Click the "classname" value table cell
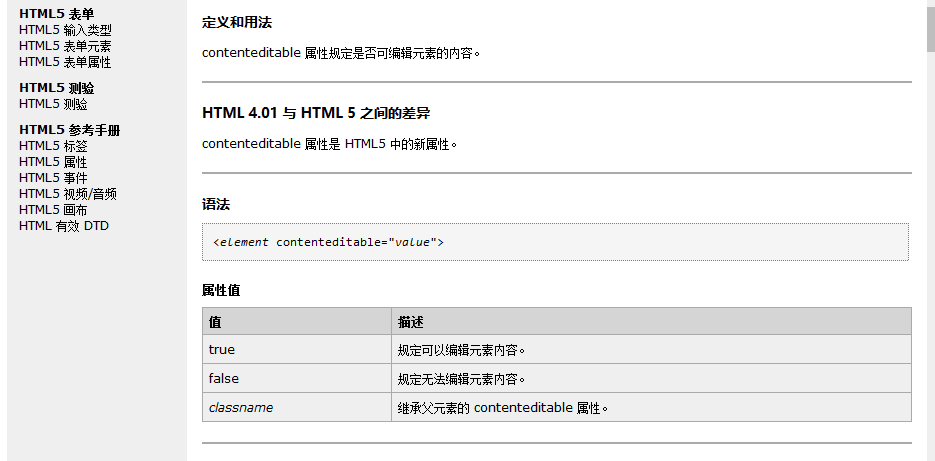 tap(296, 408)
